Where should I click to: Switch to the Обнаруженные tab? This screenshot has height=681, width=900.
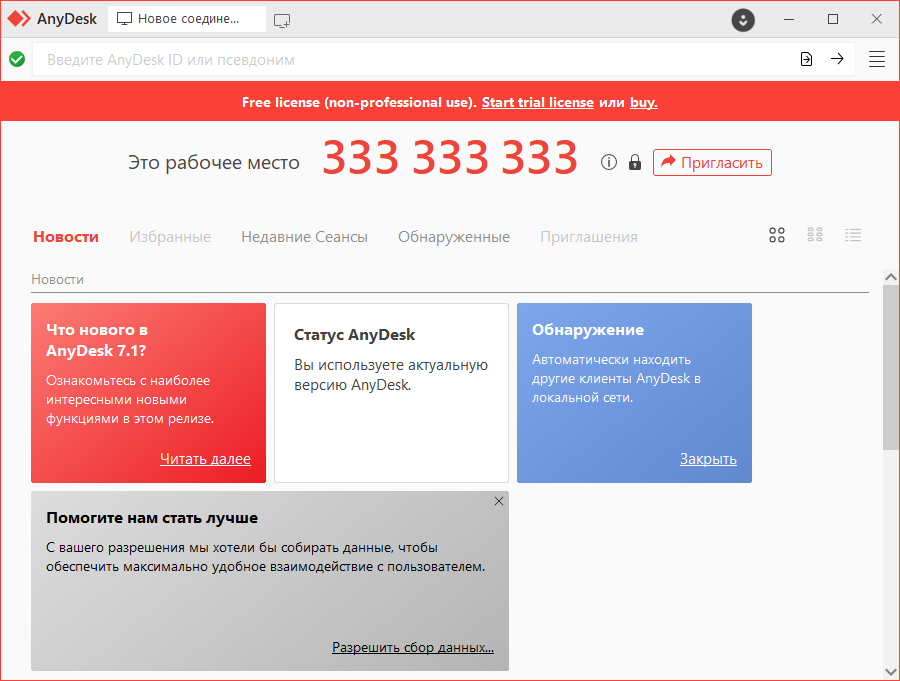point(454,236)
